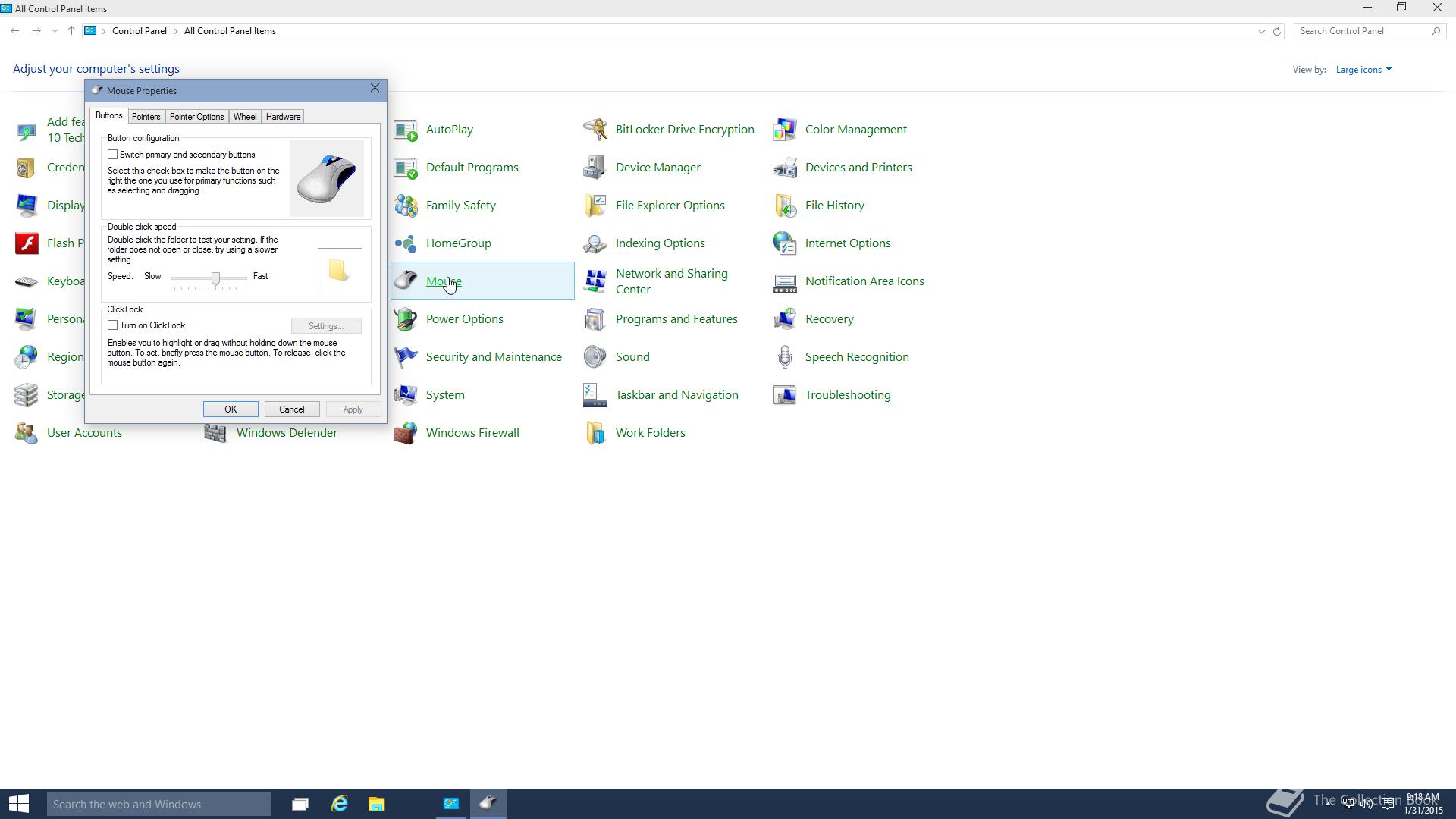Open the View by Large icons dropdown
The width and height of the screenshot is (1456, 819).
[1363, 70]
